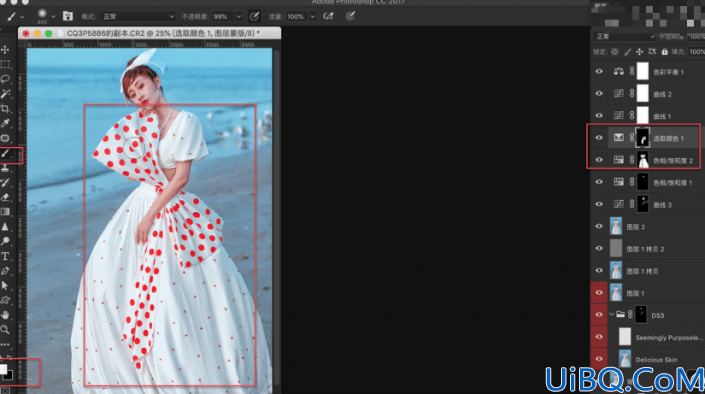Select the 图层 2 layer thumbnail

tap(616, 226)
